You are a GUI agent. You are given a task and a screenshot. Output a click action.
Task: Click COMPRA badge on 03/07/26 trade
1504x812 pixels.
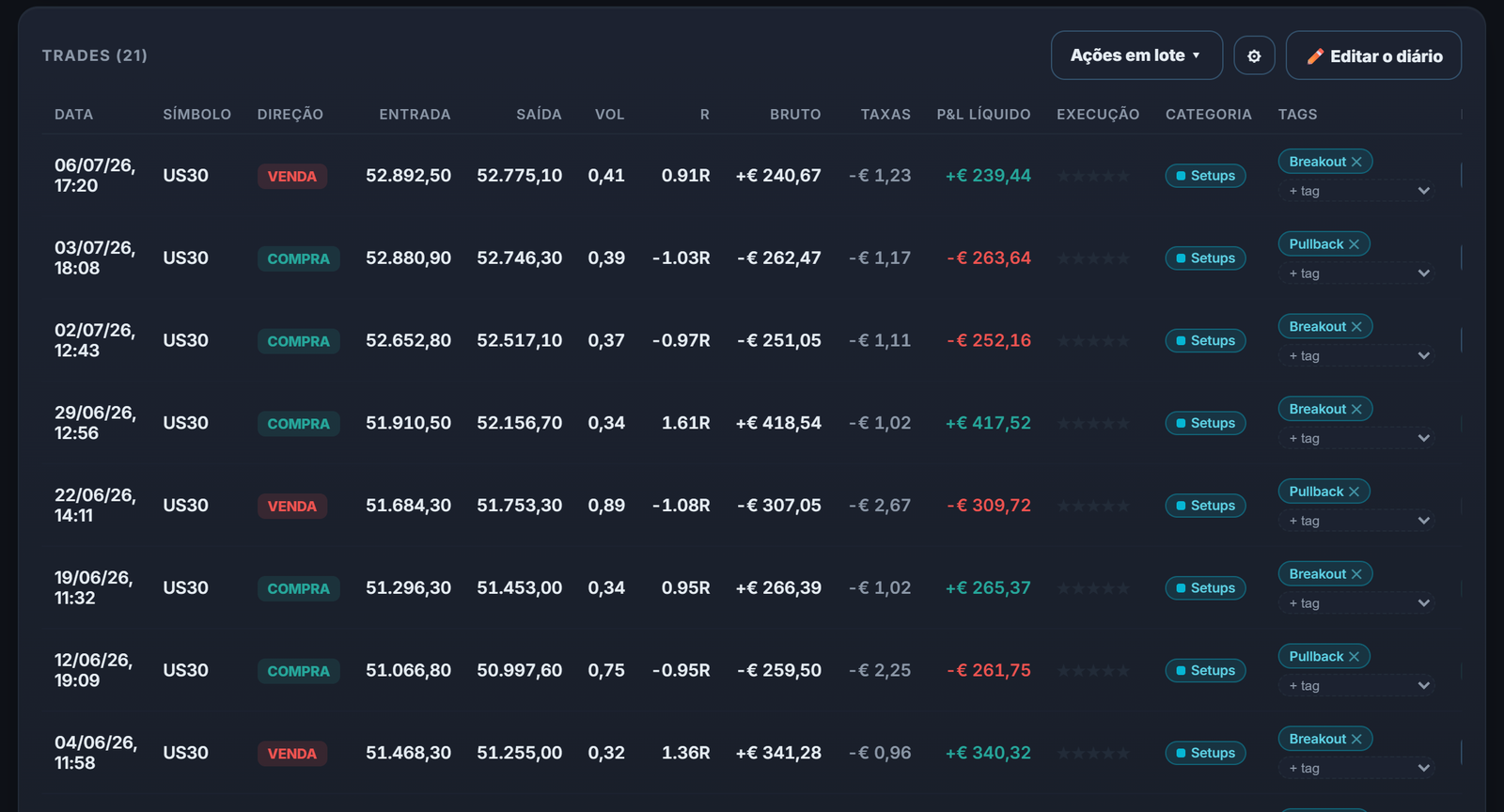(x=298, y=258)
